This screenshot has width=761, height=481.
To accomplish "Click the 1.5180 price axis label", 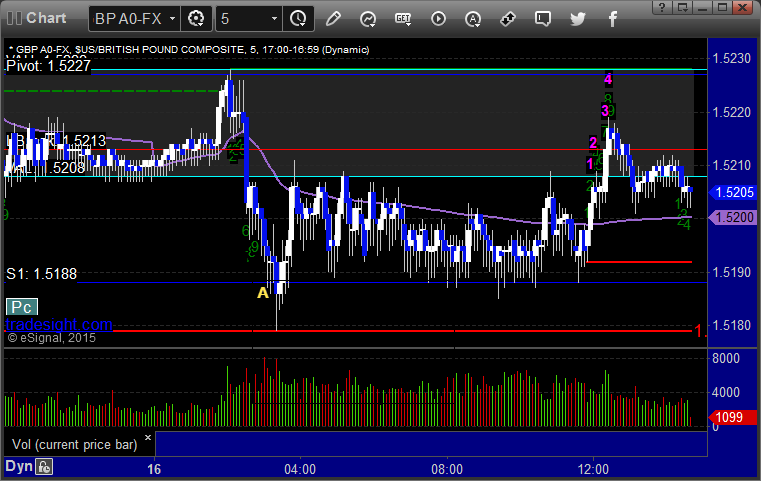I will point(731,325).
